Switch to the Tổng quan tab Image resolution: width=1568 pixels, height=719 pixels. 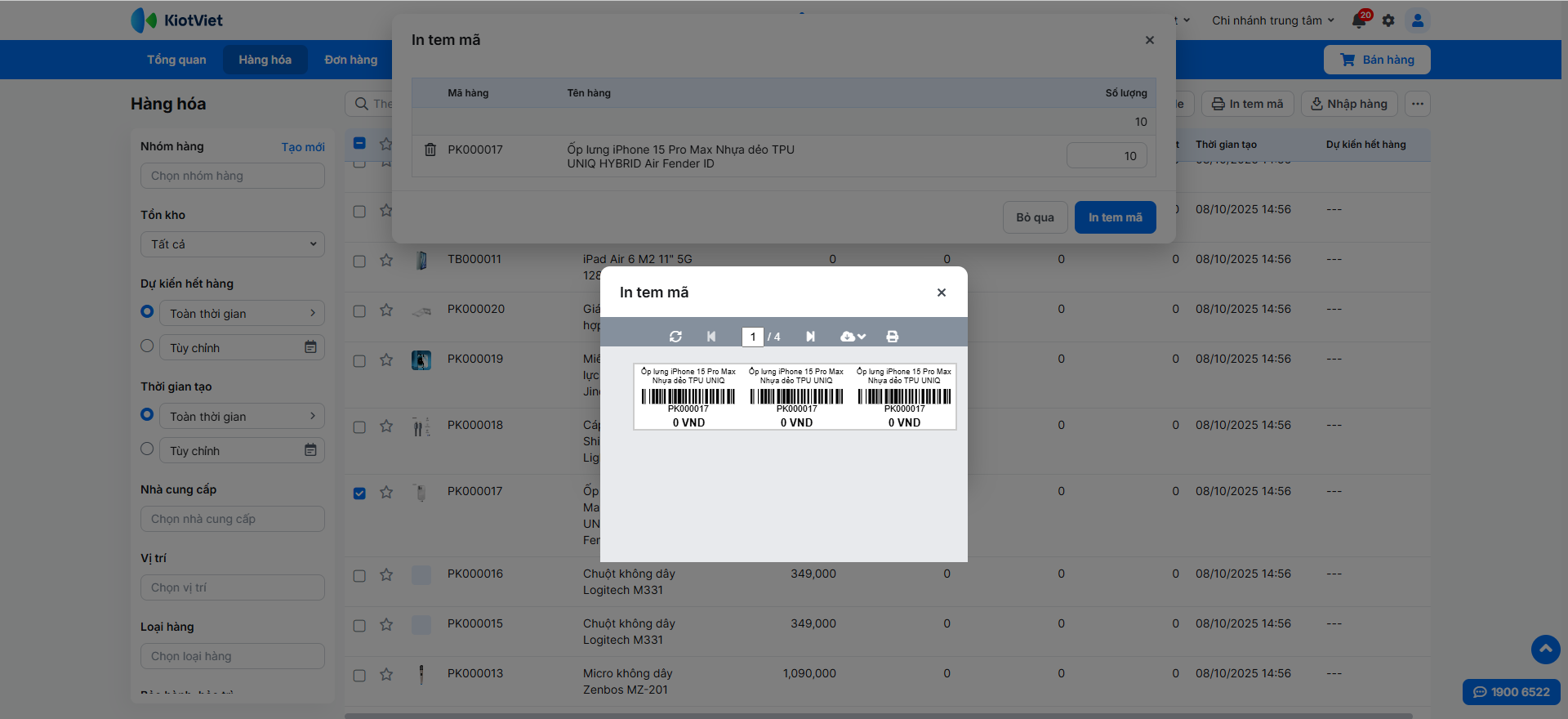[176, 60]
